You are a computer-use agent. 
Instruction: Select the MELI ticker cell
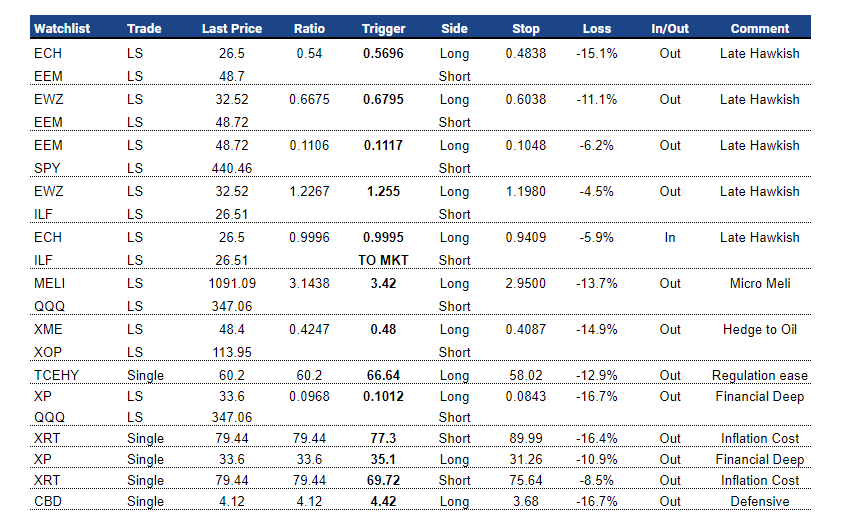click(x=49, y=284)
